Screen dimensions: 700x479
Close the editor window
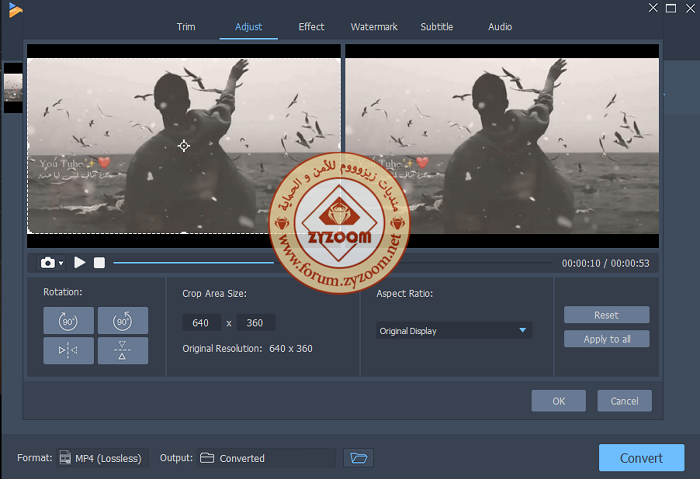tap(690, 8)
